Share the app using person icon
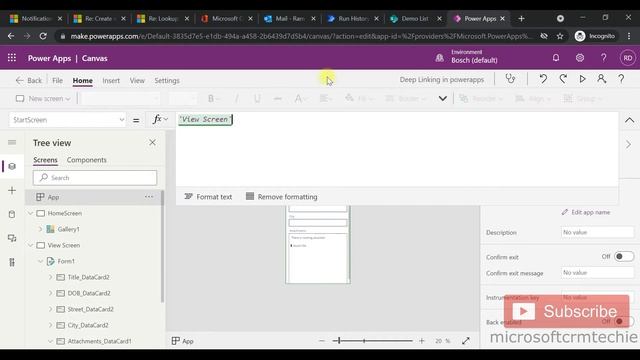This screenshot has height=360, width=640. 602,79
